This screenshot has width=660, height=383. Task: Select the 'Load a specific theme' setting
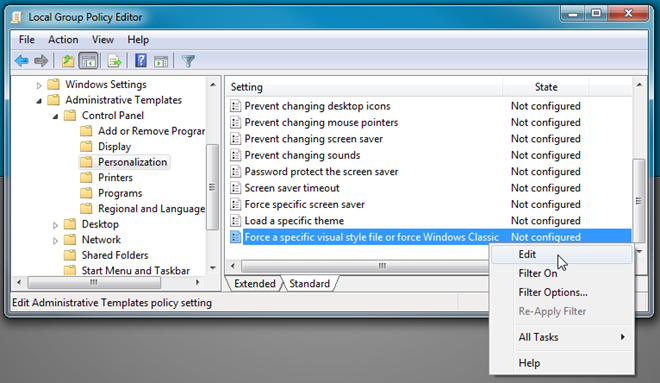pyautogui.click(x=294, y=221)
